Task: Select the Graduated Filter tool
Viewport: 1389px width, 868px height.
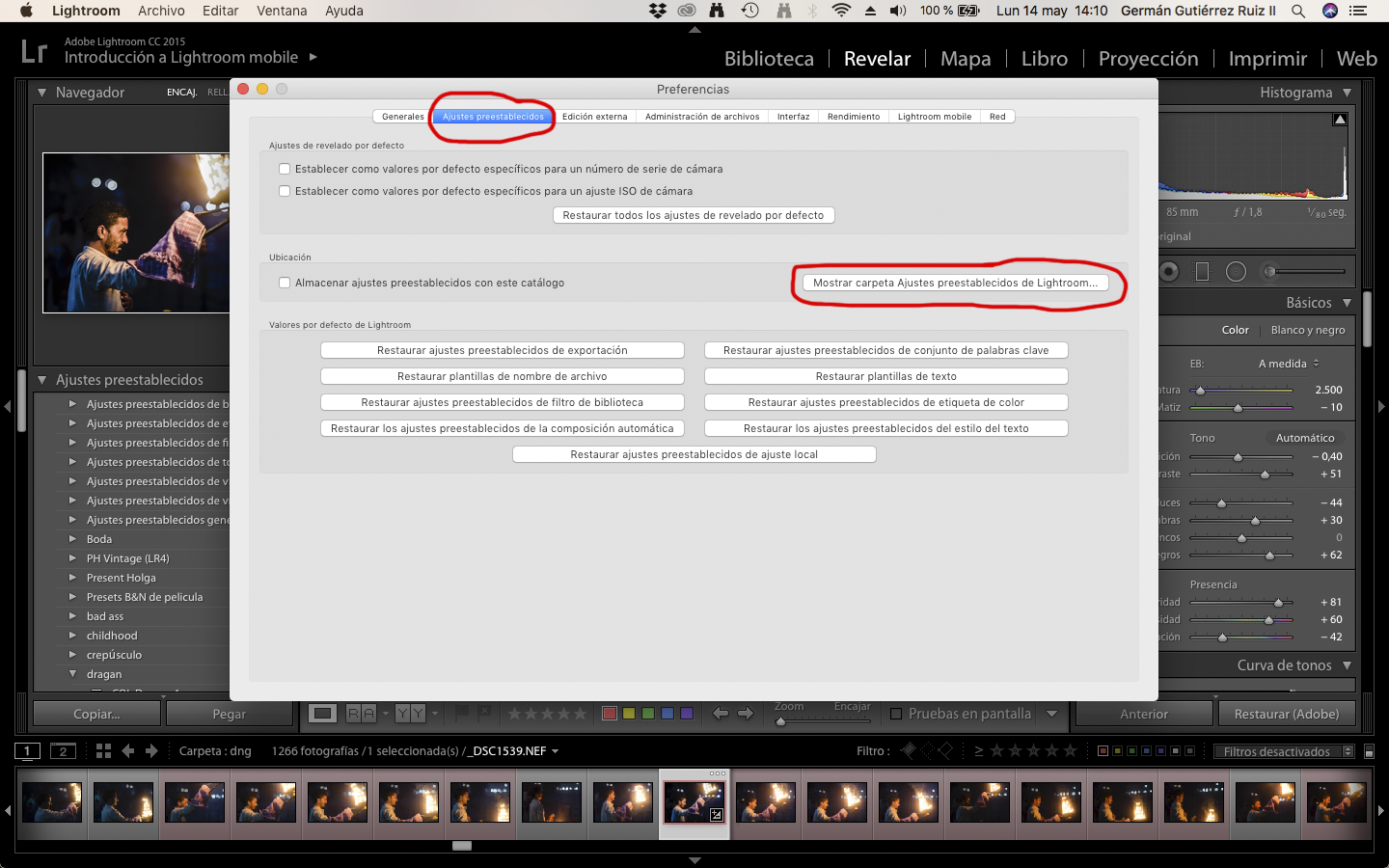Action: point(1202,272)
